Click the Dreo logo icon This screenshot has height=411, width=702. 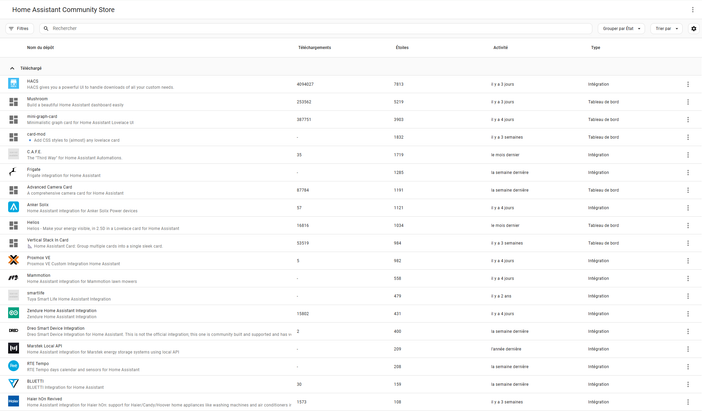pyautogui.click(x=13, y=330)
